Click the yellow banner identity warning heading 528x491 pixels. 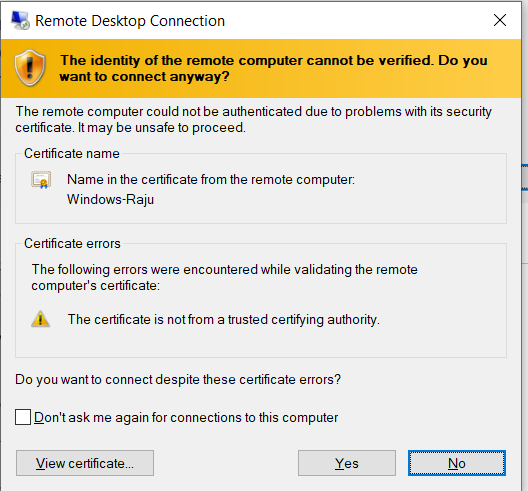click(273, 68)
